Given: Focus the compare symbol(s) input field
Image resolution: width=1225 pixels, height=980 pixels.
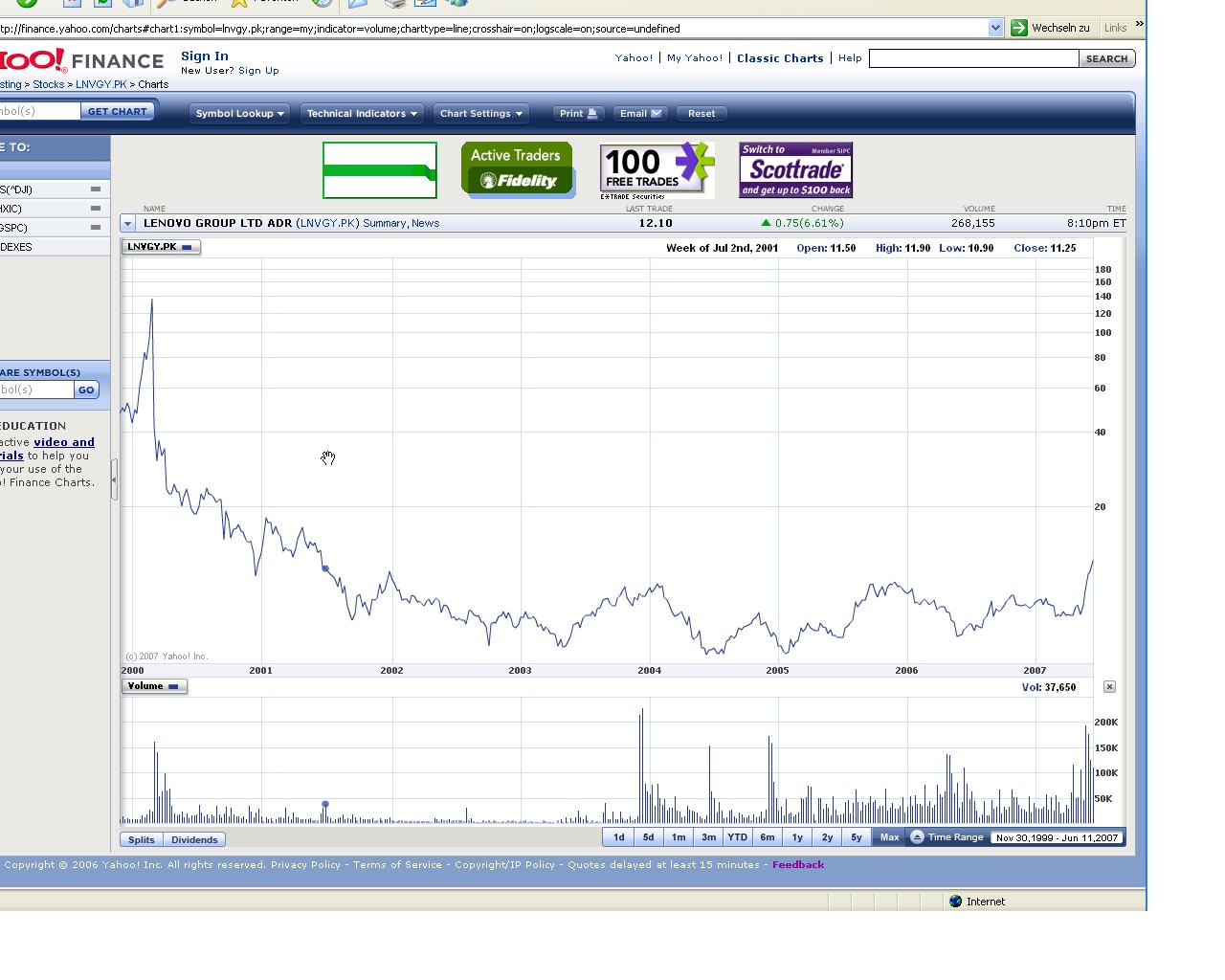Looking at the screenshot, I should 36,390.
